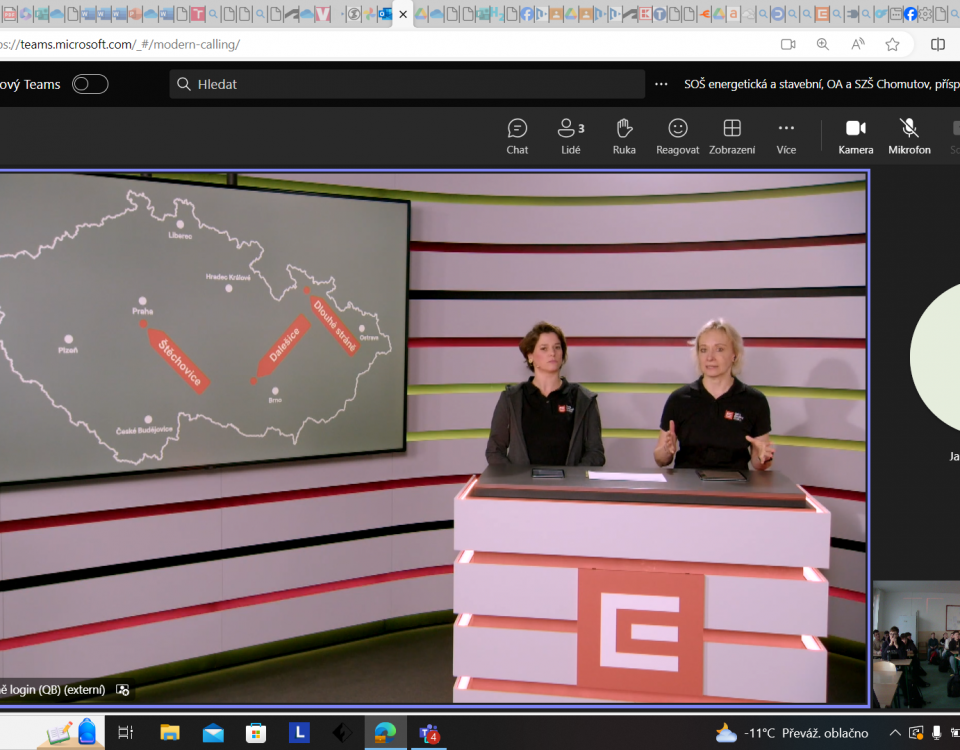Expand the Více more-actions menu
This screenshot has width=960, height=750.
pyautogui.click(x=786, y=137)
